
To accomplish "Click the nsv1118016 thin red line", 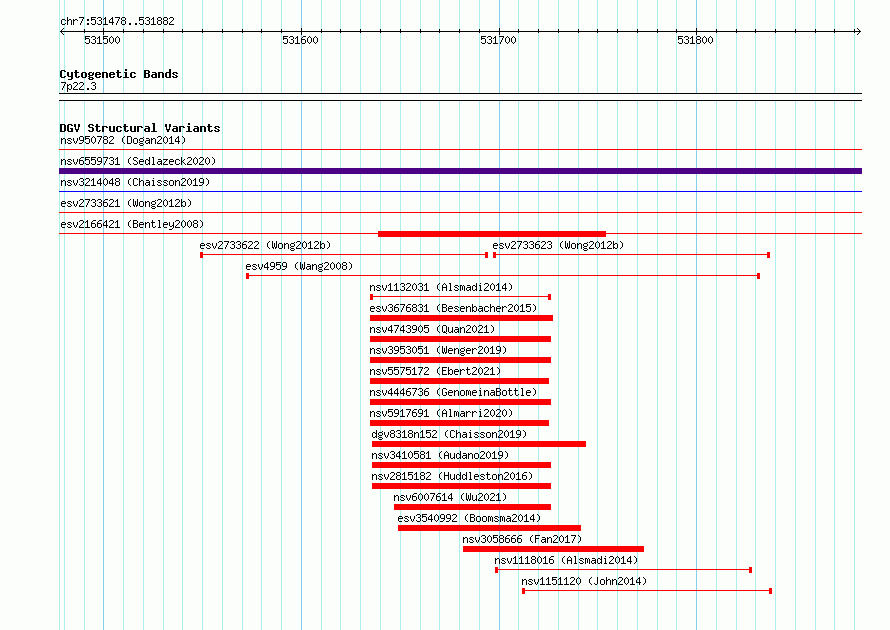I will 624,570.
